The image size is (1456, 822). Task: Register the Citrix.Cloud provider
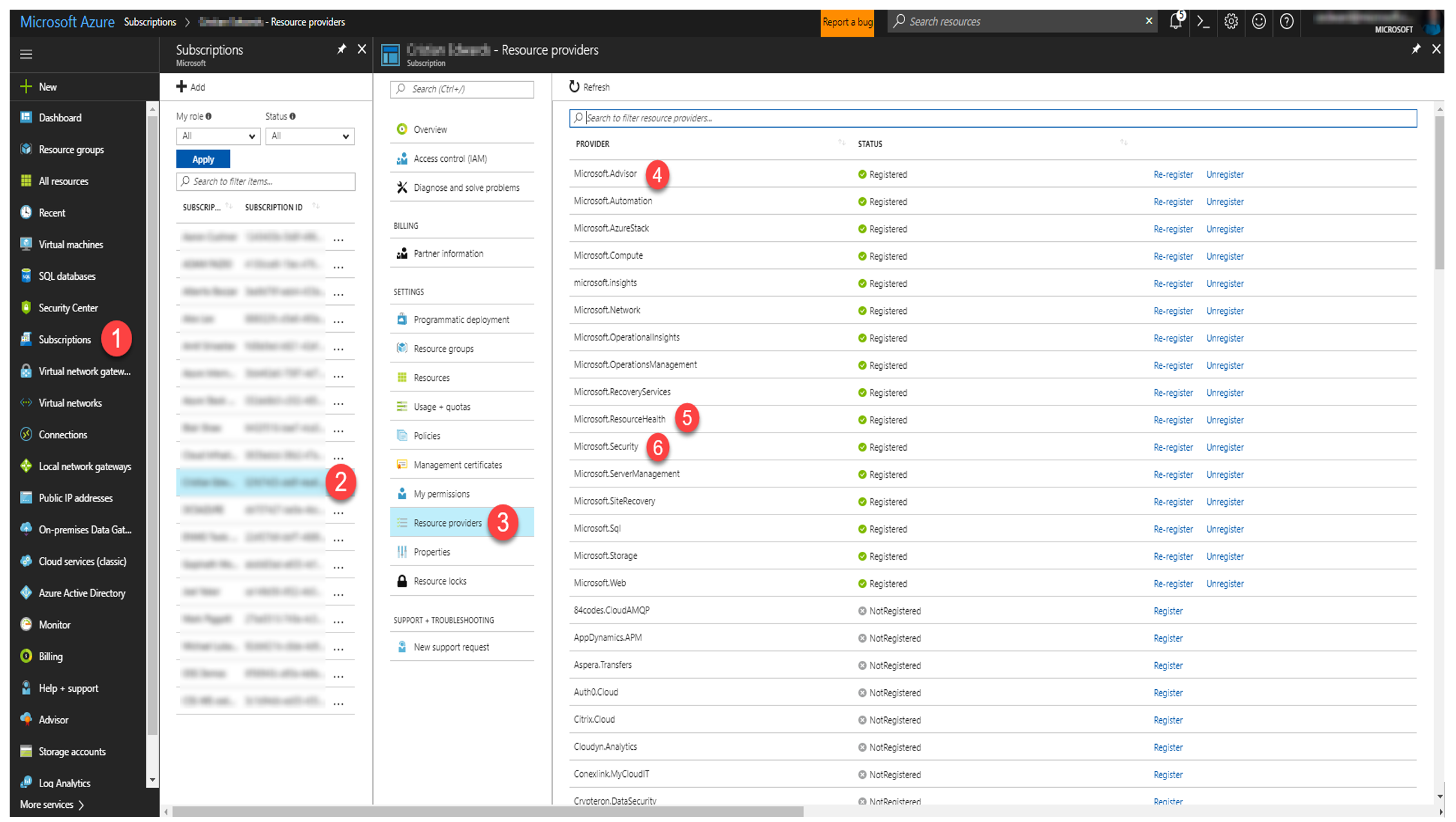(1168, 720)
